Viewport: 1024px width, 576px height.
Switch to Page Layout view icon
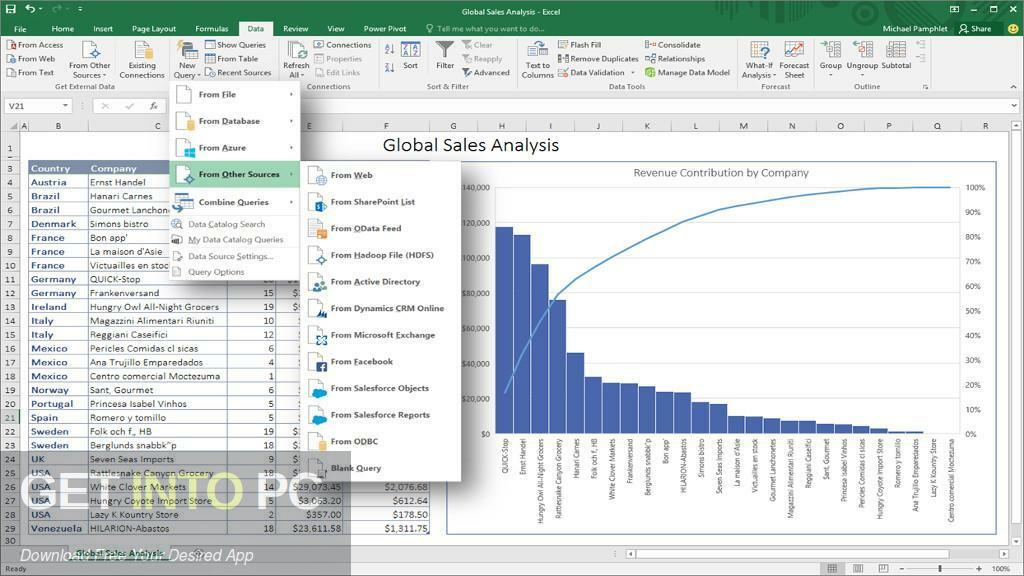[857, 569]
